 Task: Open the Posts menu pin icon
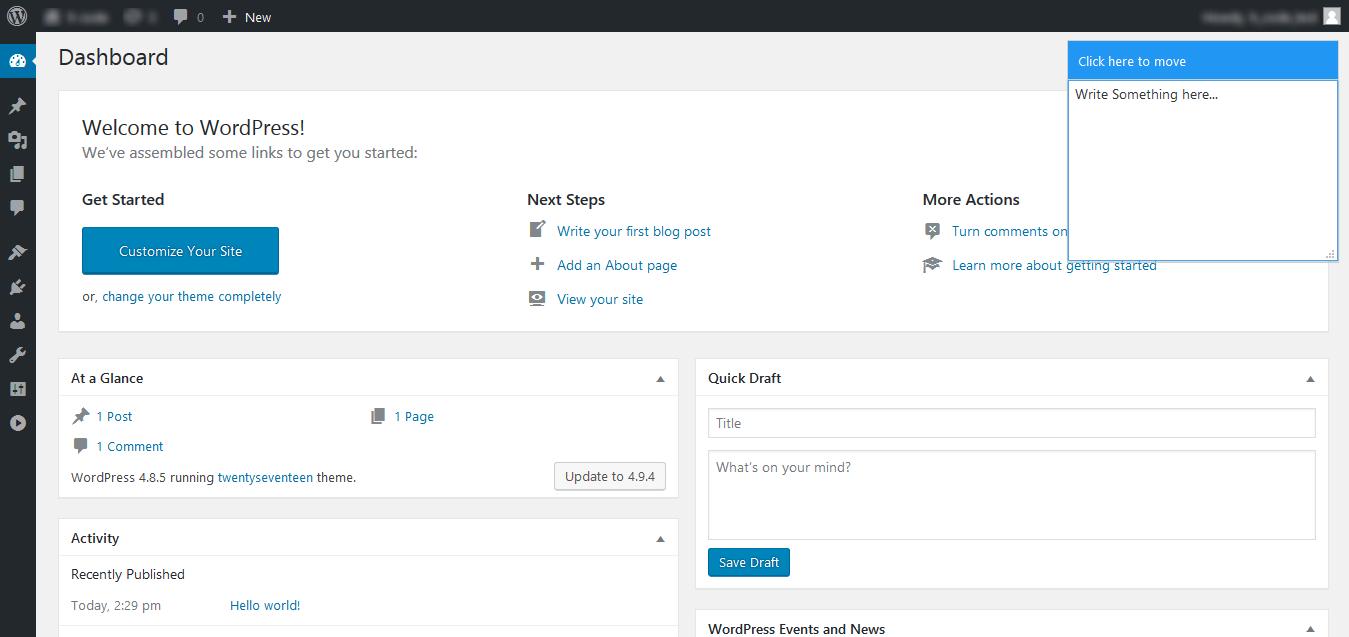[x=17, y=106]
